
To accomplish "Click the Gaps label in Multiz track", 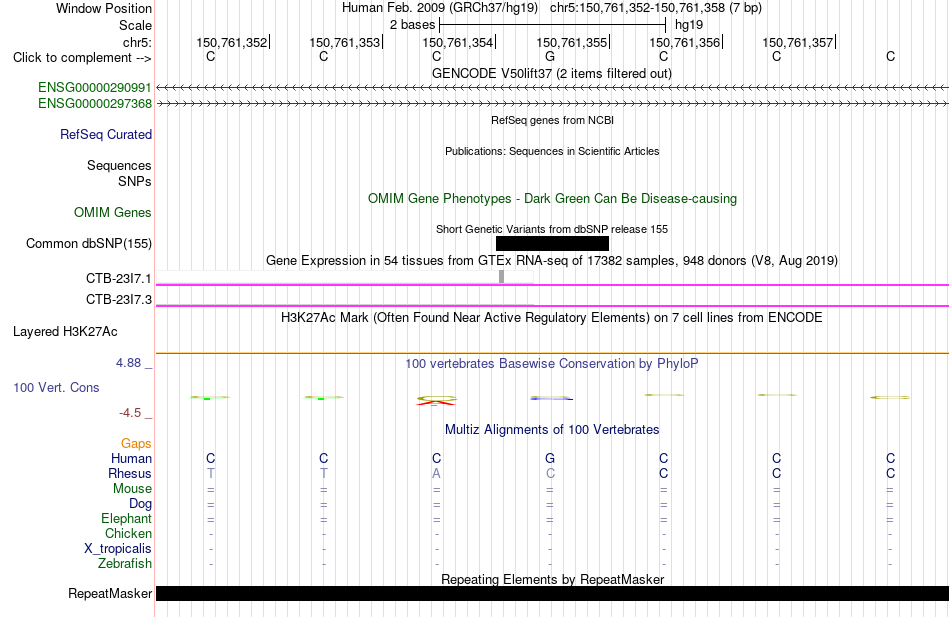I will coord(136,444).
